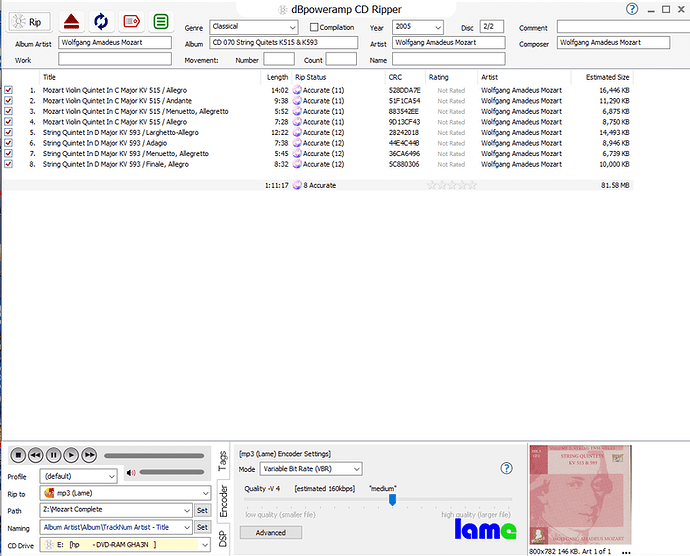690x556 pixels.
Task: Switch to the Tags tab
Action: pyautogui.click(x=223, y=461)
